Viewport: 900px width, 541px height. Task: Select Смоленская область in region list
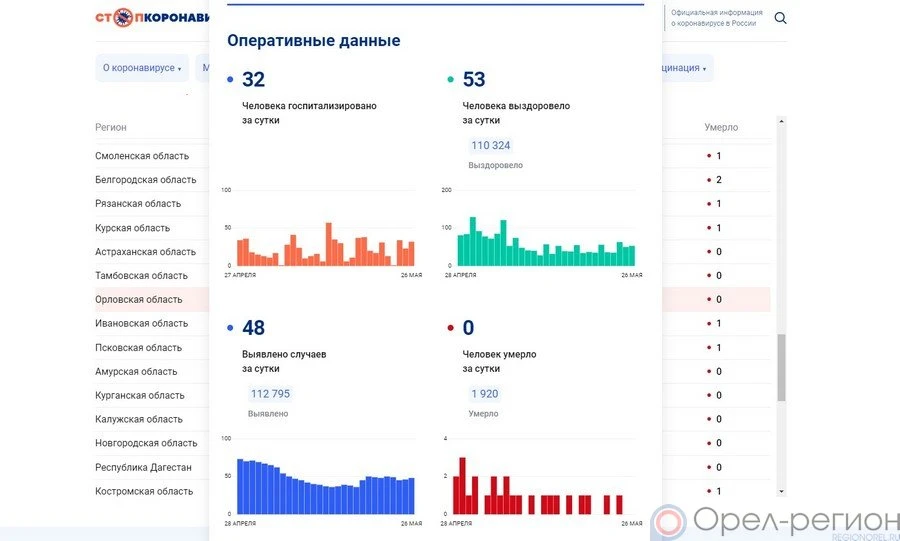click(x=142, y=156)
